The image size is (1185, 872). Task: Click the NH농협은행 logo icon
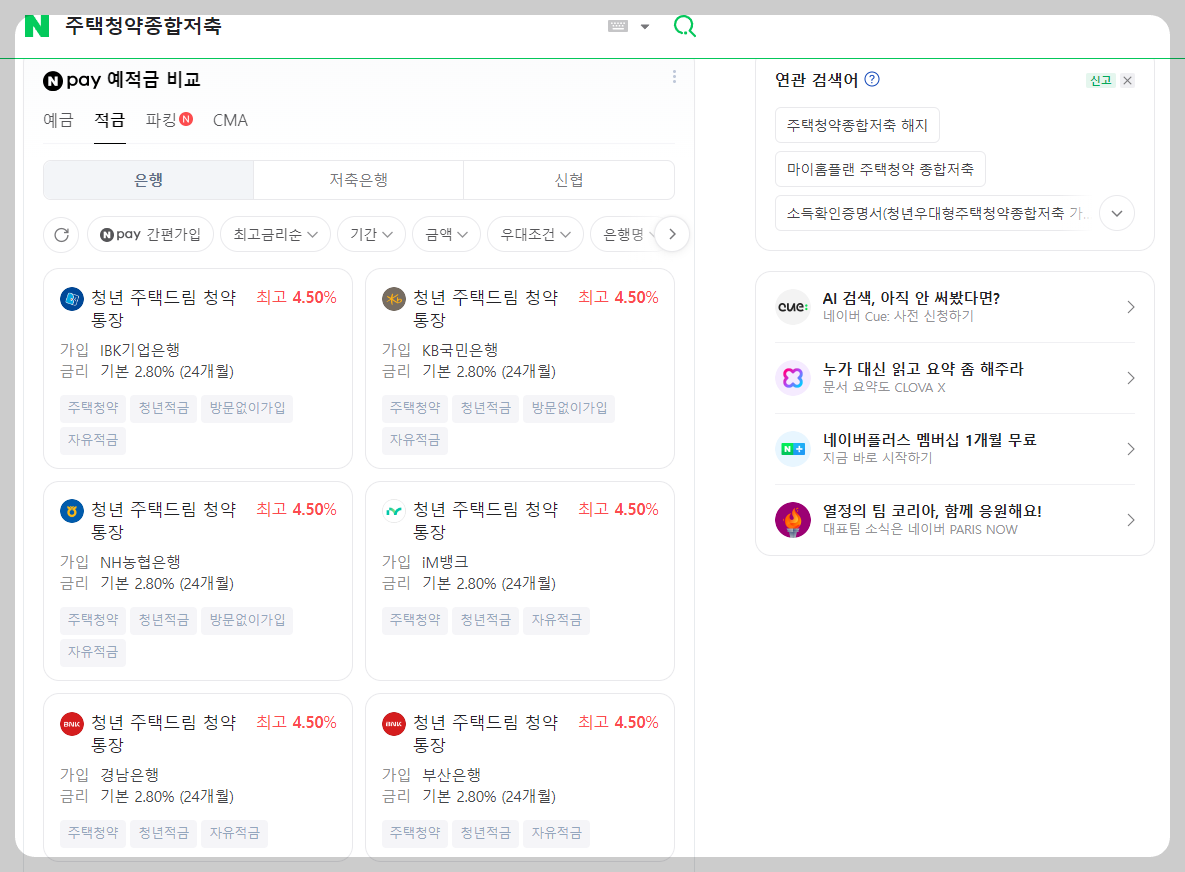click(72, 512)
